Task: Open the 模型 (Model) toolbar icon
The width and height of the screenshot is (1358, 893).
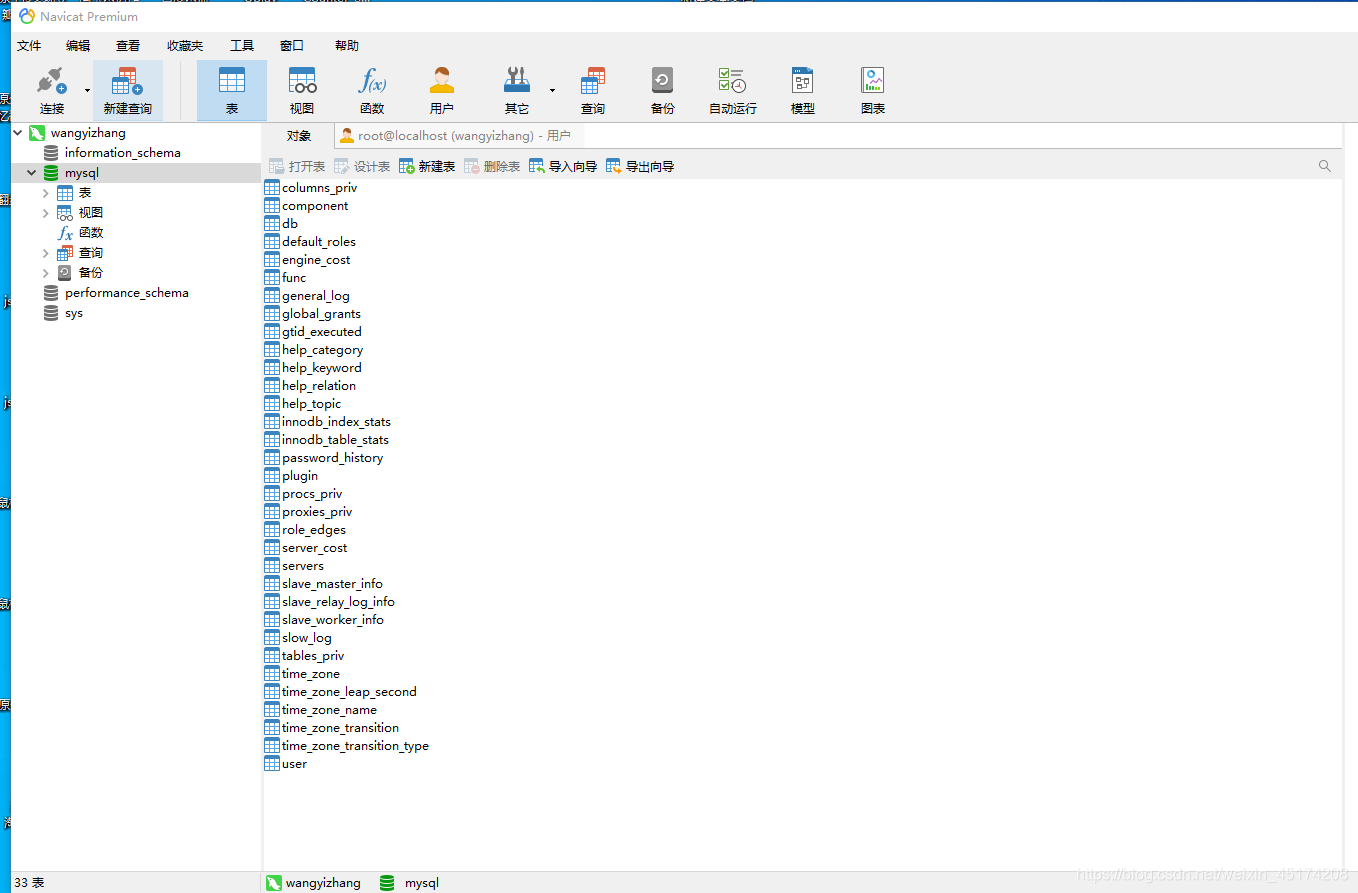Action: (803, 90)
